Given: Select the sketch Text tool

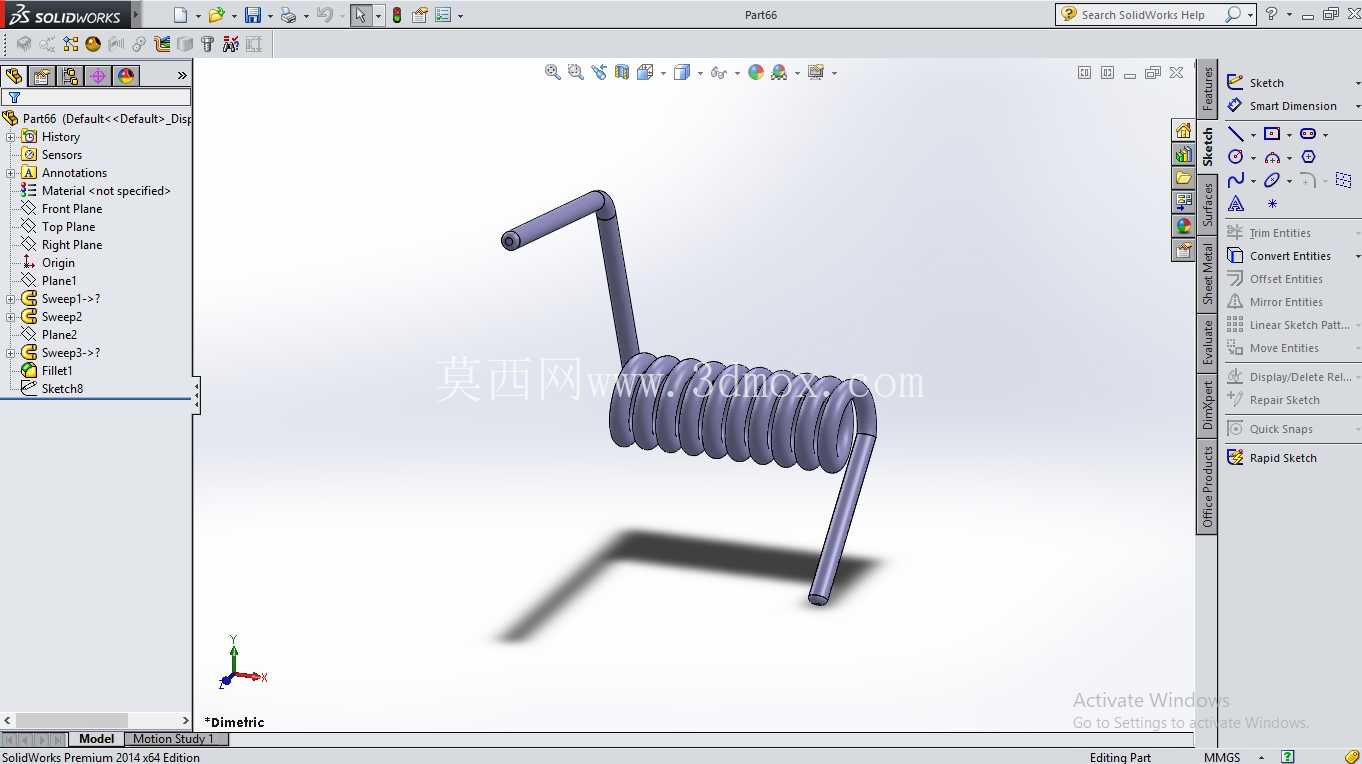Looking at the screenshot, I should pyautogui.click(x=1236, y=203).
